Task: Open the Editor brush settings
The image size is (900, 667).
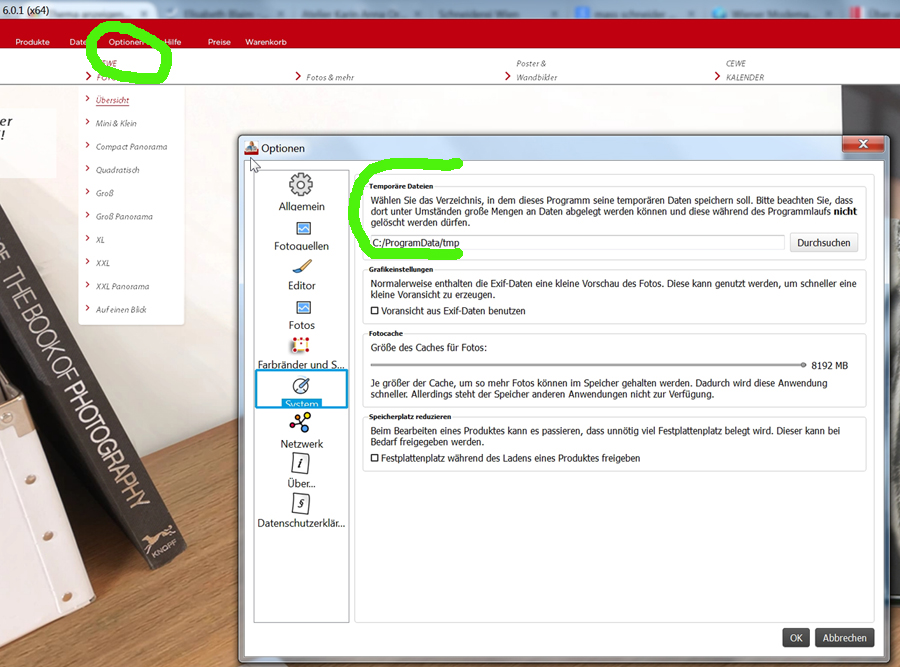Action: pyautogui.click(x=302, y=267)
